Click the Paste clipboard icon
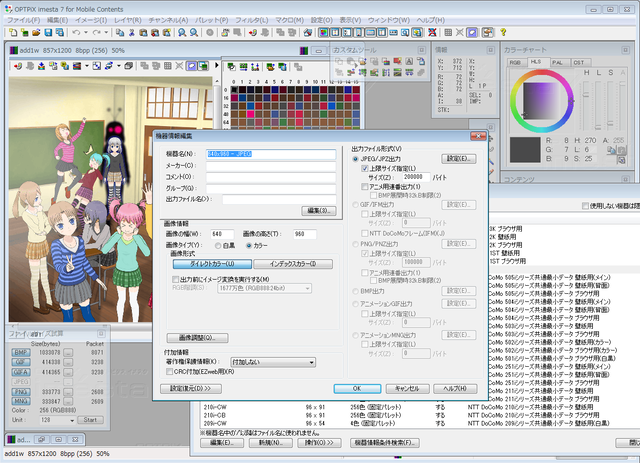640x463 pixels. (x=143, y=32)
